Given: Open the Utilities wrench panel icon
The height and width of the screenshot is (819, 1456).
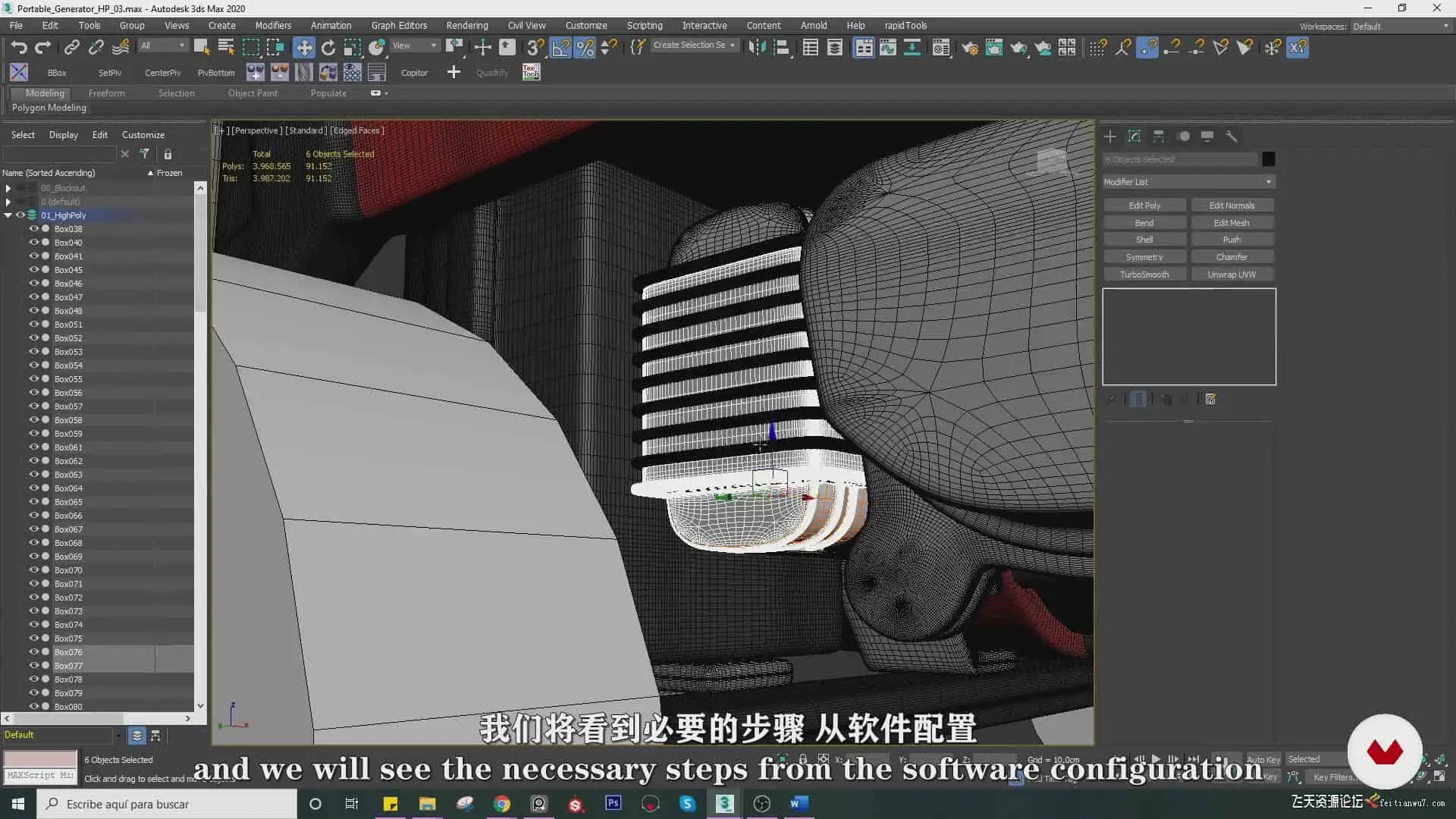Looking at the screenshot, I should point(1232,136).
